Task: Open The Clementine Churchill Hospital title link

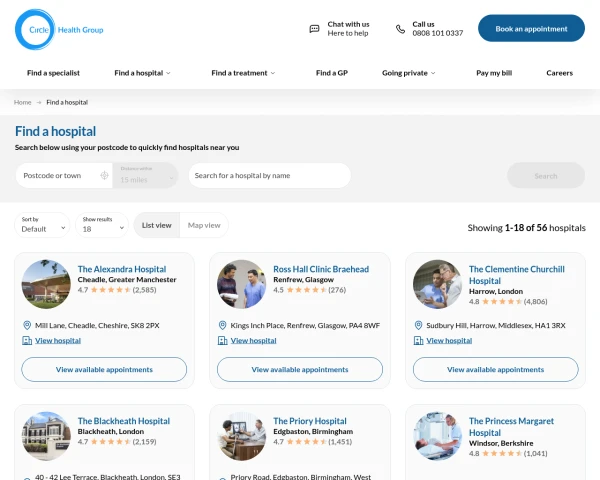Action: click(x=517, y=275)
